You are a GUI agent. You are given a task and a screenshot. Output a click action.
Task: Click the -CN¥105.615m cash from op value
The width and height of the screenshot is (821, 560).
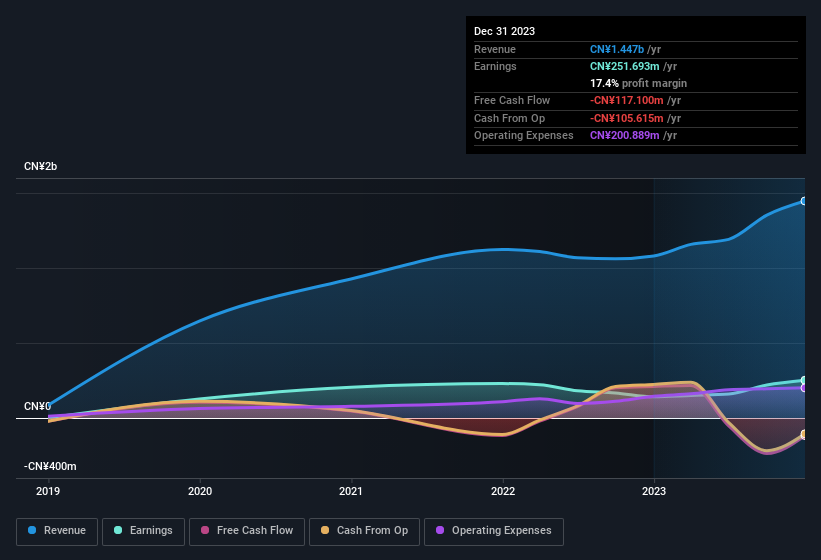(x=627, y=118)
